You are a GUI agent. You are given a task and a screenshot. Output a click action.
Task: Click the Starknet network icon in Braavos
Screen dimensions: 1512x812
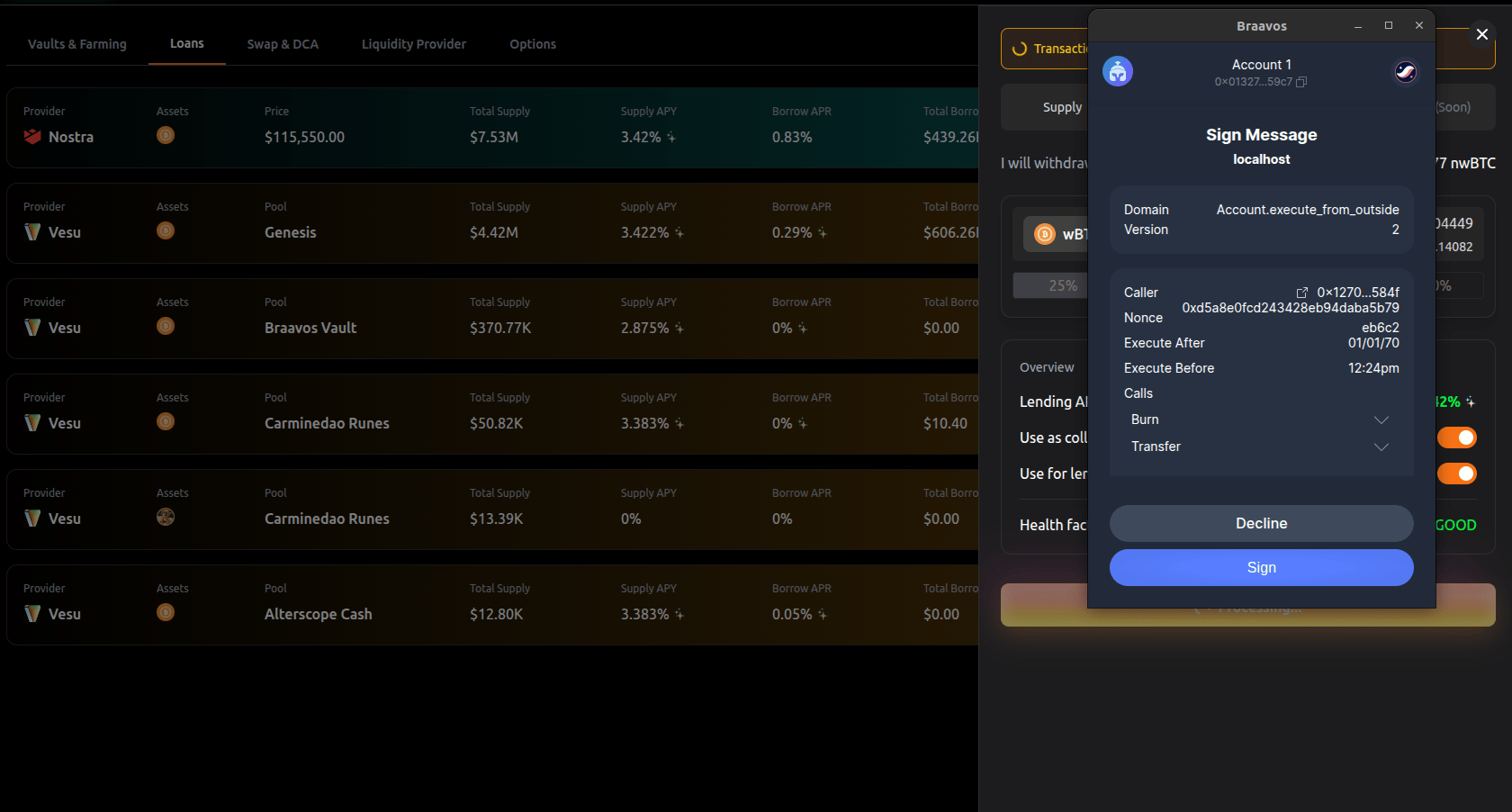tap(1406, 71)
